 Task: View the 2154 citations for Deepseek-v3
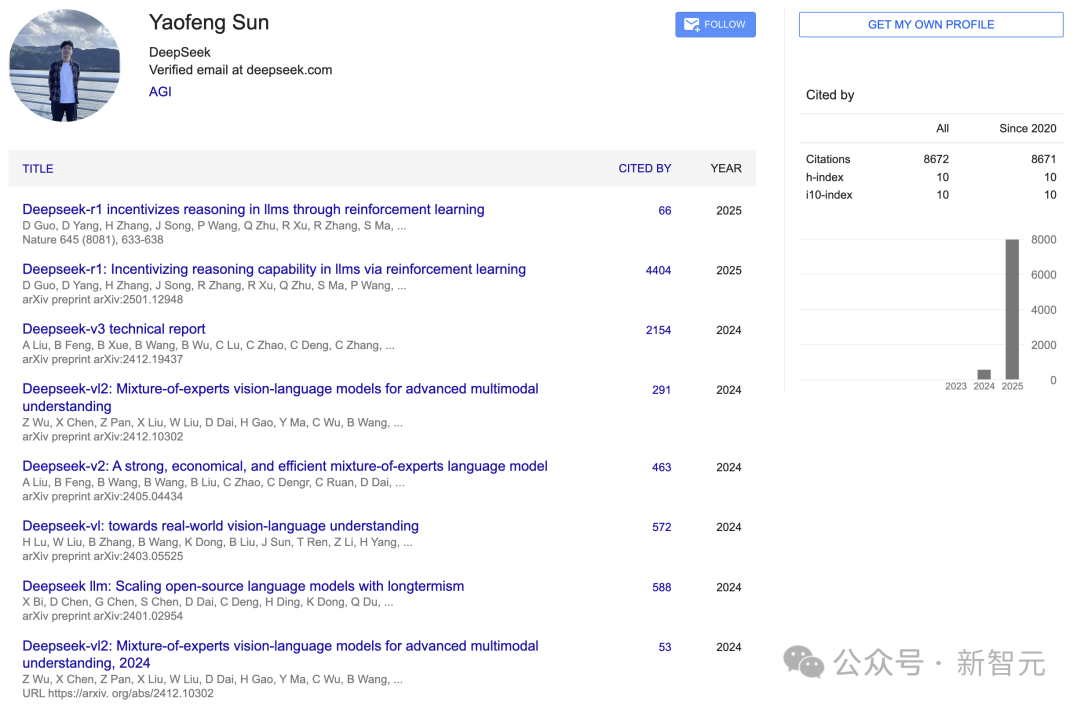coord(658,331)
